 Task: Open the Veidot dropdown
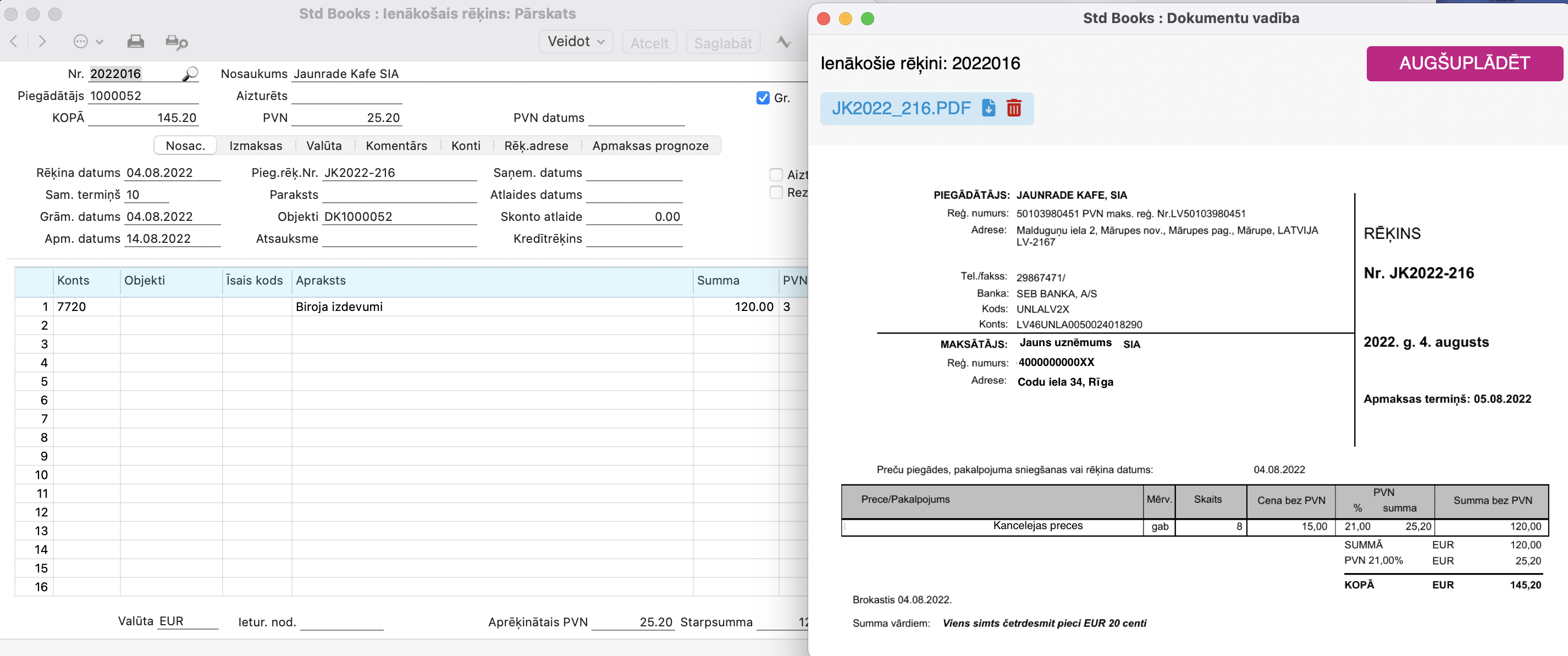tap(575, 41)
